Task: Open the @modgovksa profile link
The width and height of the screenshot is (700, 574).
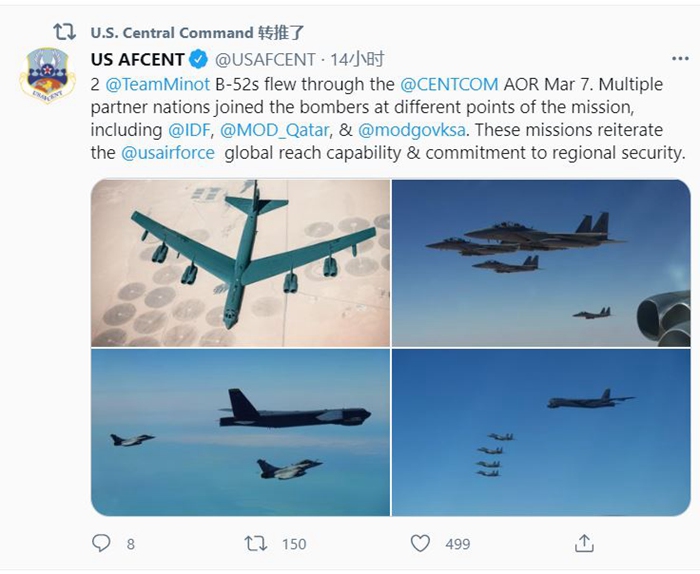Action: coord(412,130)
